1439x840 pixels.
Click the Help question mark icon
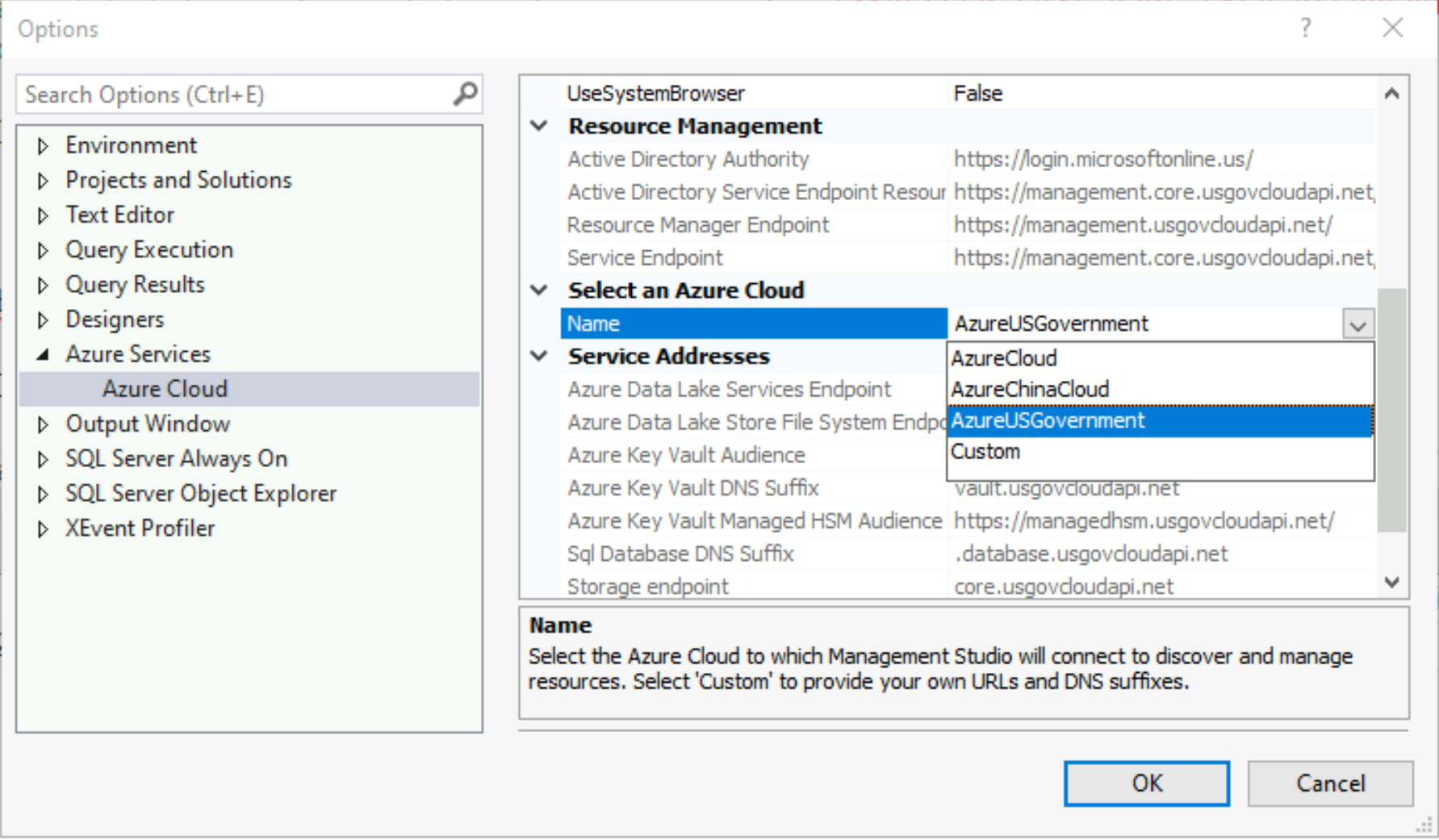(x=1306, y=28)
